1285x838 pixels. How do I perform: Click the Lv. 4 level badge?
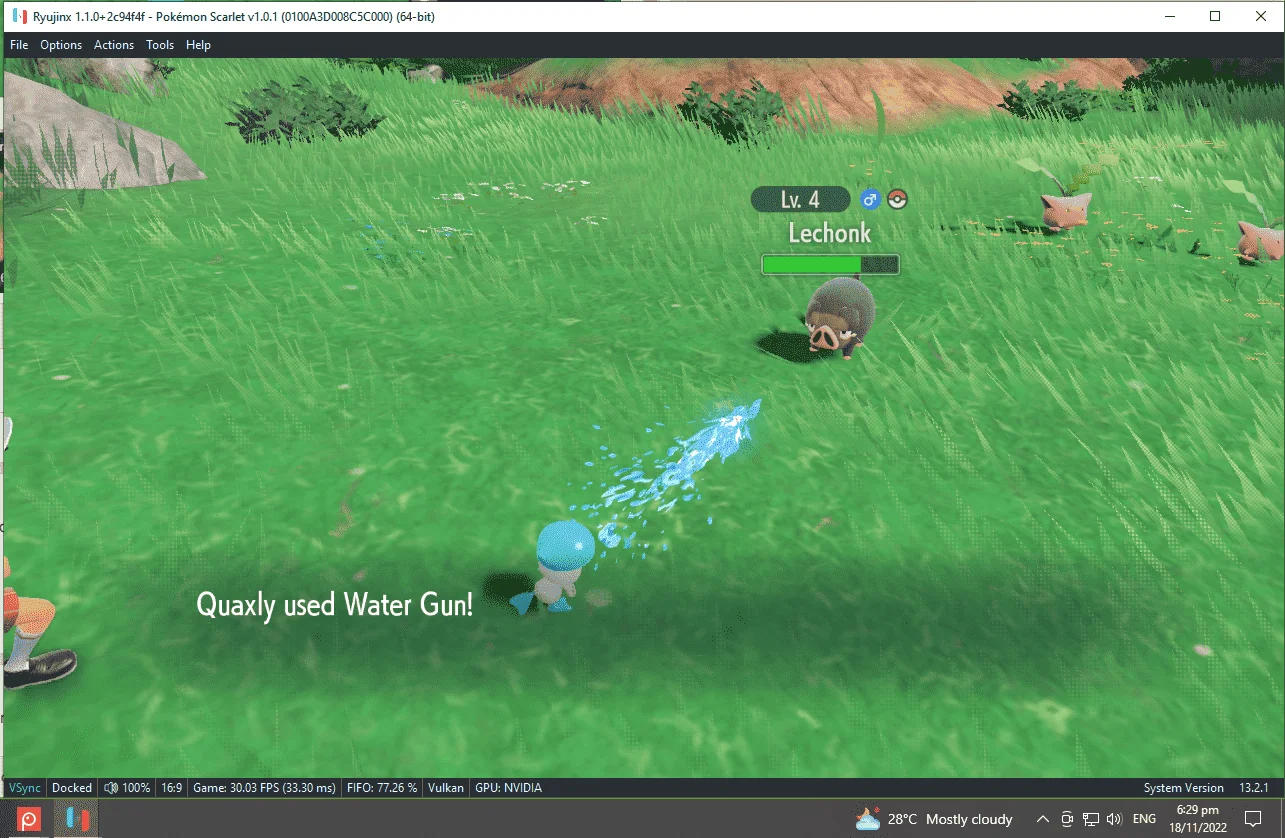pos(800,200)
